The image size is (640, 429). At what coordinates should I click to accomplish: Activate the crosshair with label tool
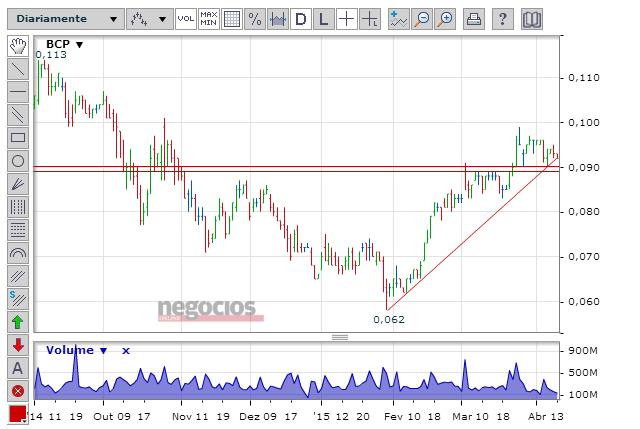coord(370,19)
